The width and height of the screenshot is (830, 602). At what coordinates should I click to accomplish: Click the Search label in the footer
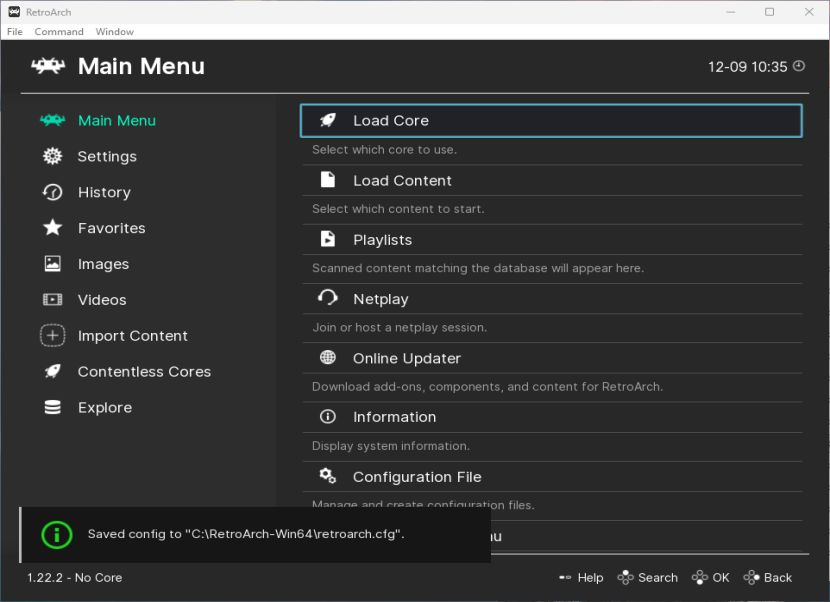pos(658,578)
